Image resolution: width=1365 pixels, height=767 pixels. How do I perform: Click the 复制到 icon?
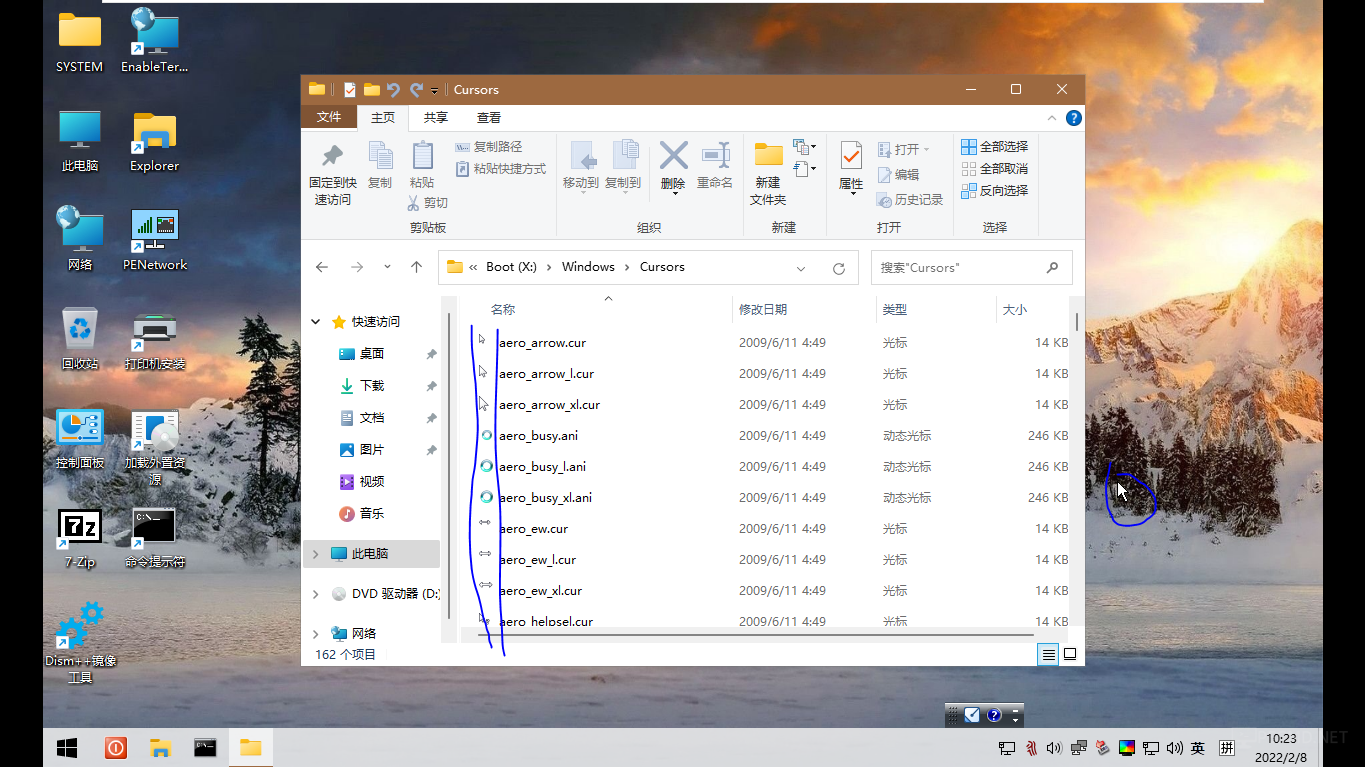click(x=624, y=155)
